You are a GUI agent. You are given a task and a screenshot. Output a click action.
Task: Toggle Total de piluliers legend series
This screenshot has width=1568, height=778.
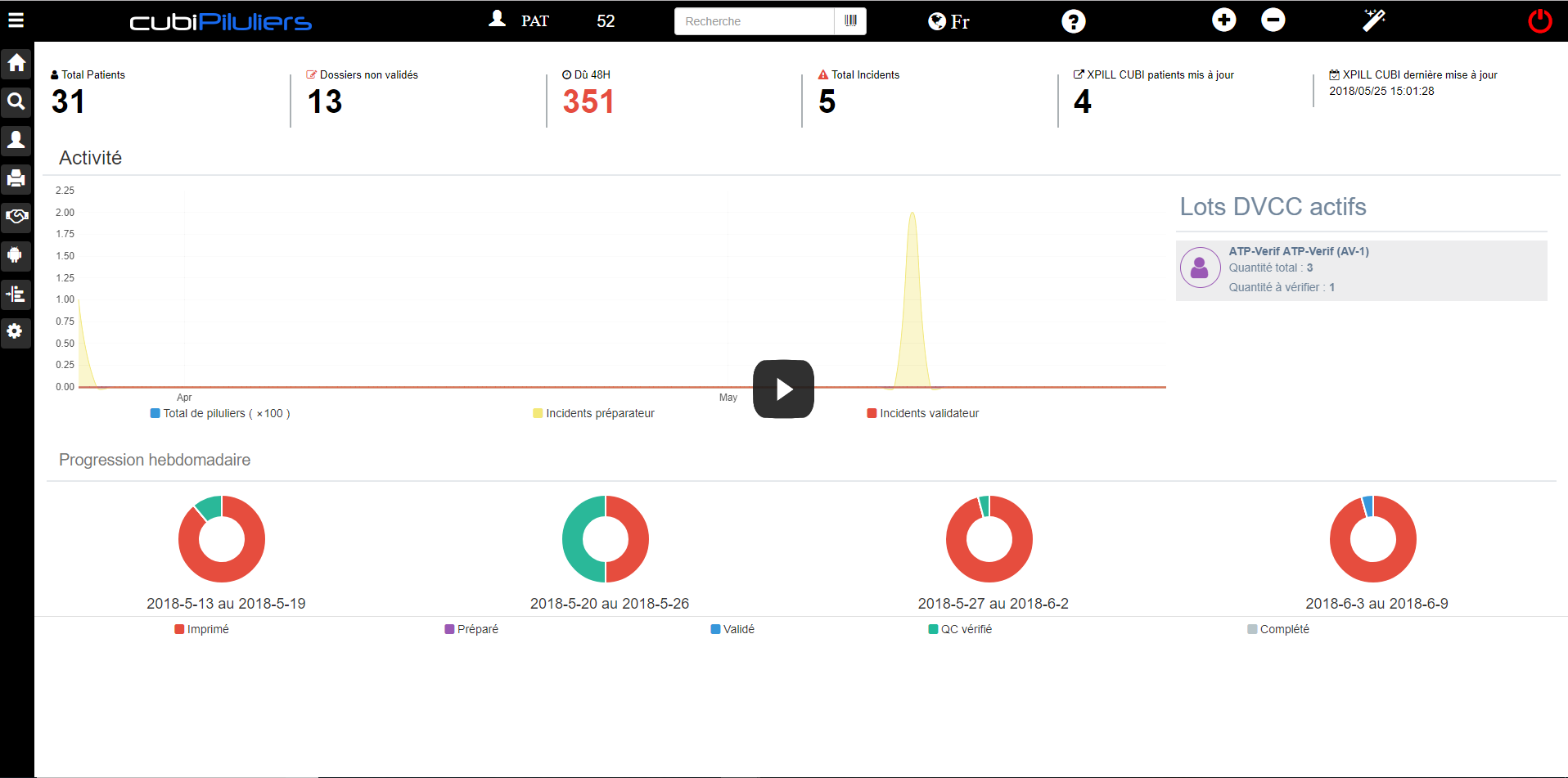click(x=220, y=413)
